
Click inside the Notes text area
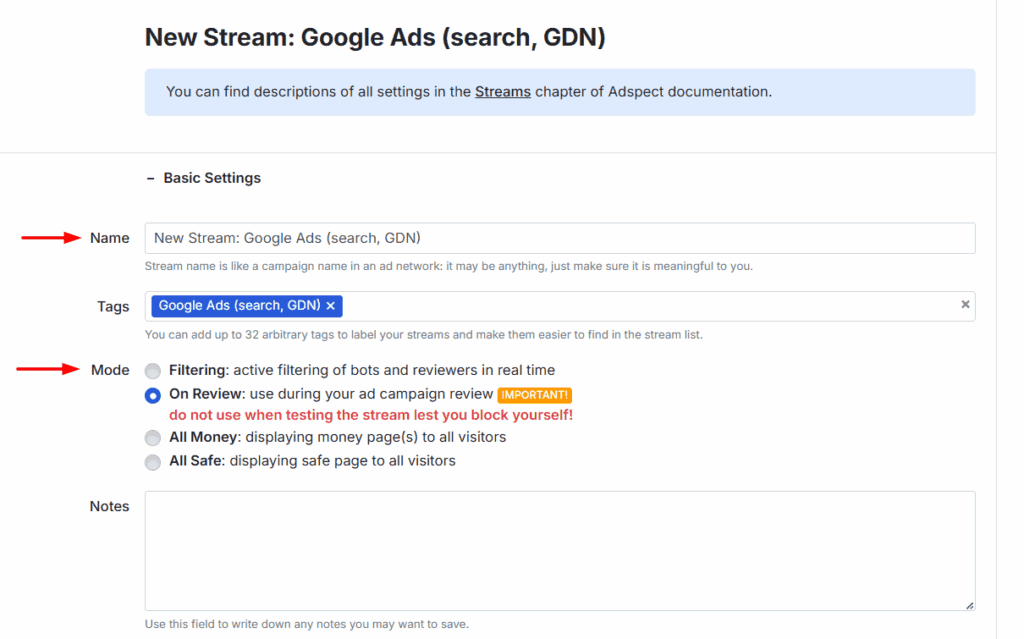(x=559, y=550)
